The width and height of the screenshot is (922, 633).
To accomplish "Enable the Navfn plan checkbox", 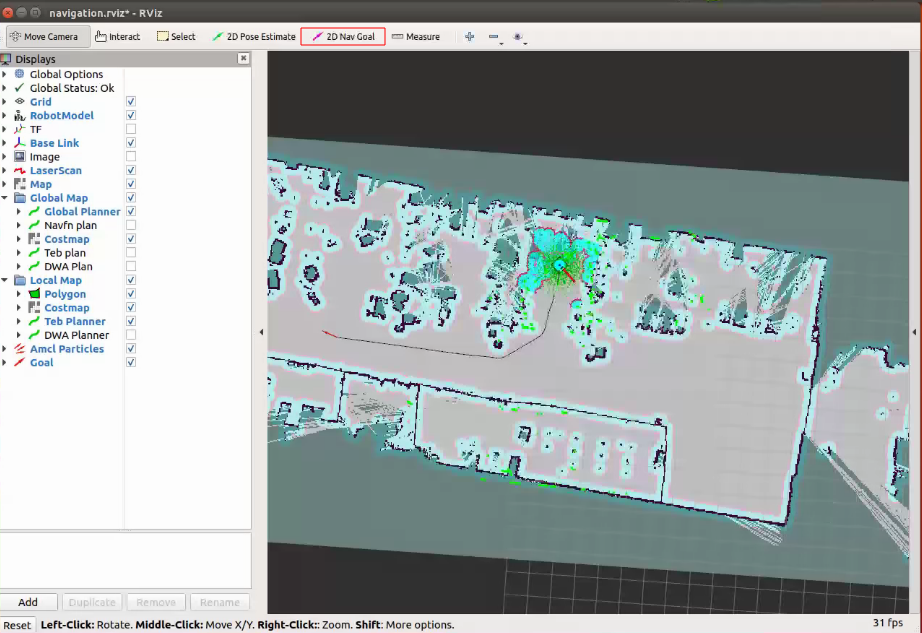I will pos(131,225).
